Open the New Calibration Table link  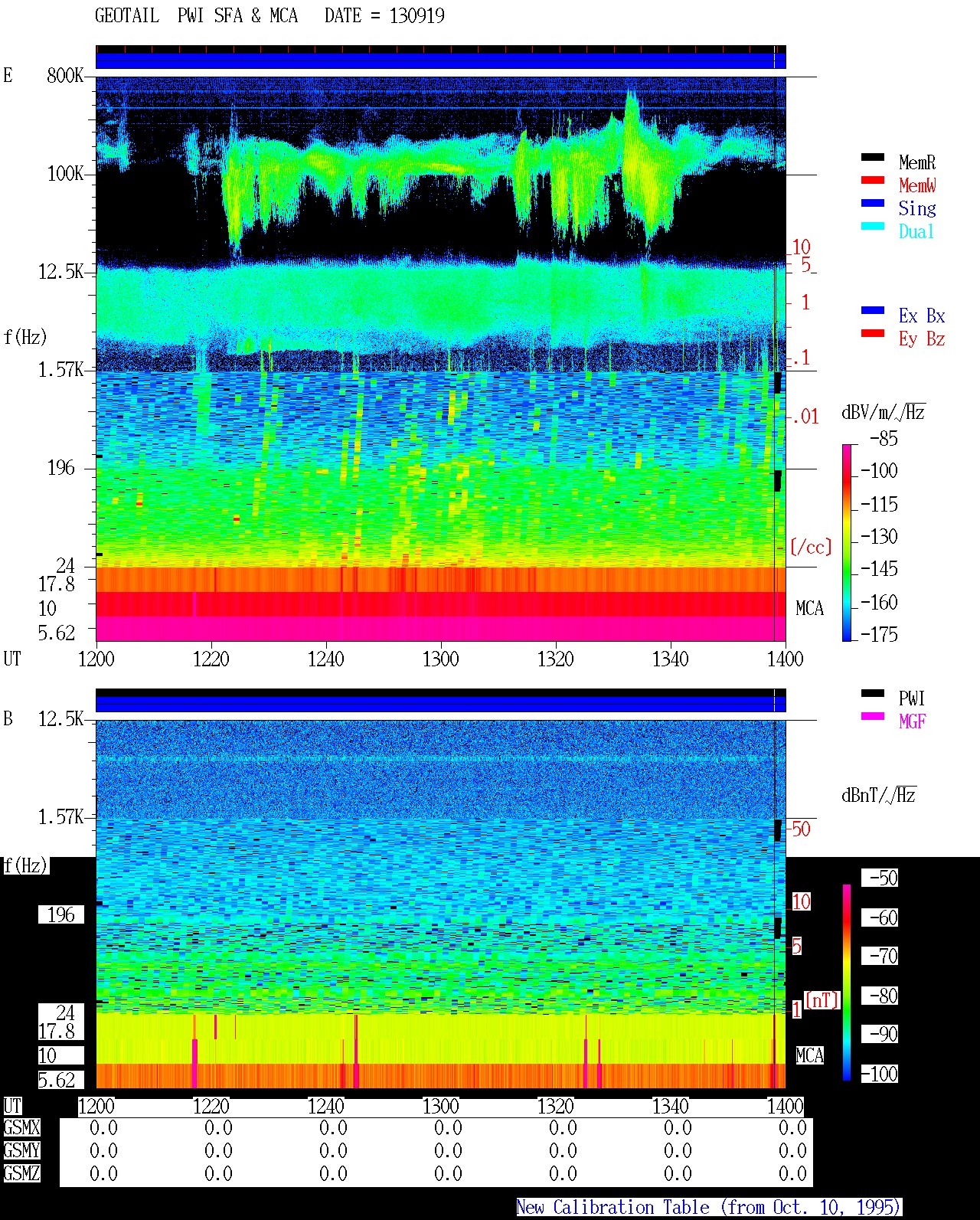click(x=709, y=1208)
